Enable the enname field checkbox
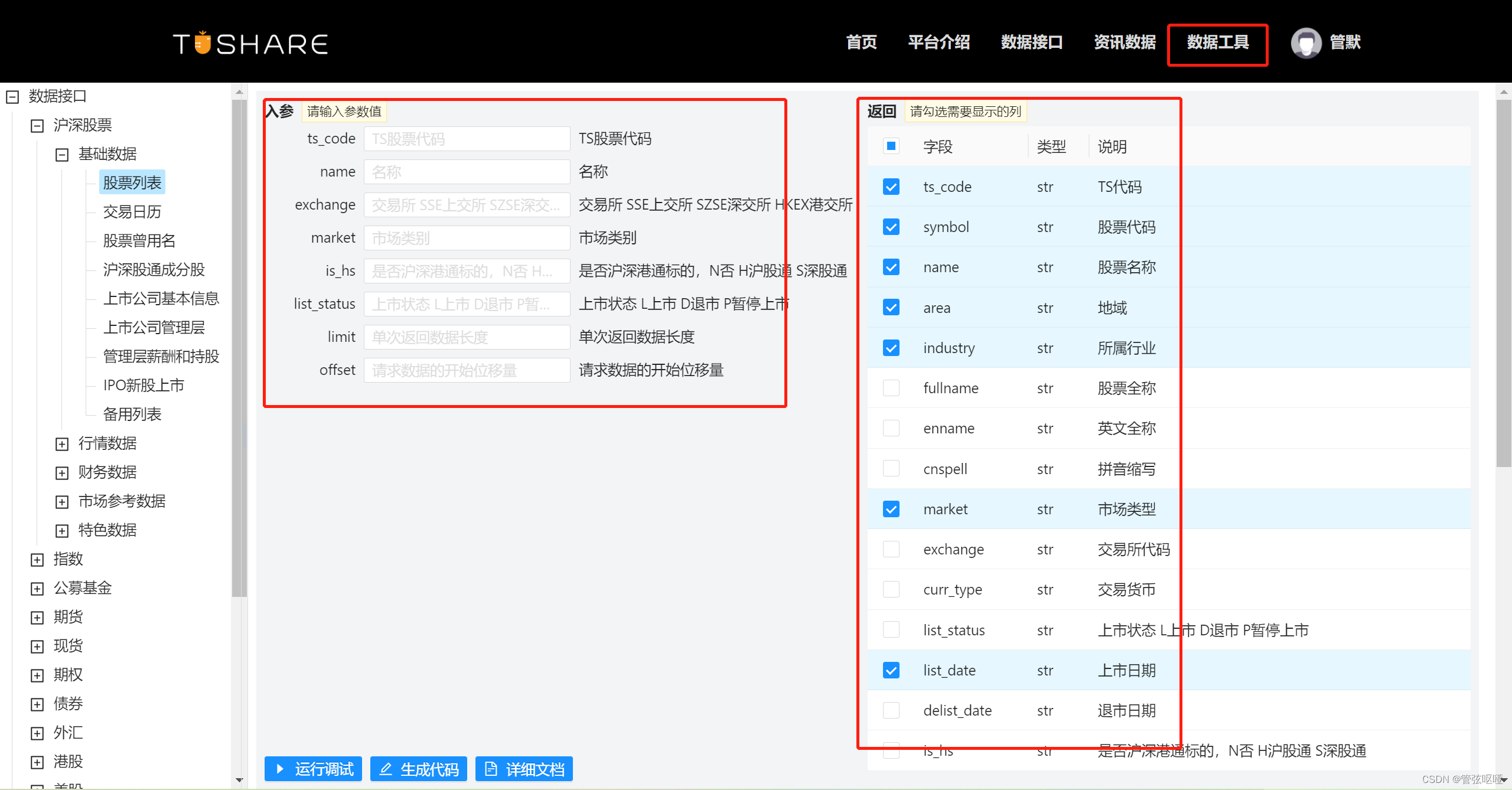 click(891, 428)
